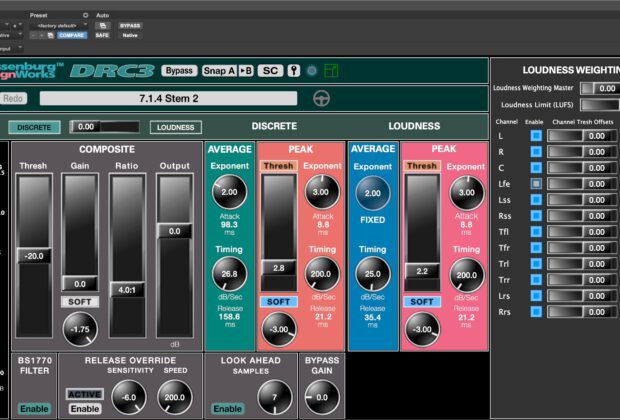Click the Composite Output fader at 0.0
620x420 pixels.
(175, 231)
